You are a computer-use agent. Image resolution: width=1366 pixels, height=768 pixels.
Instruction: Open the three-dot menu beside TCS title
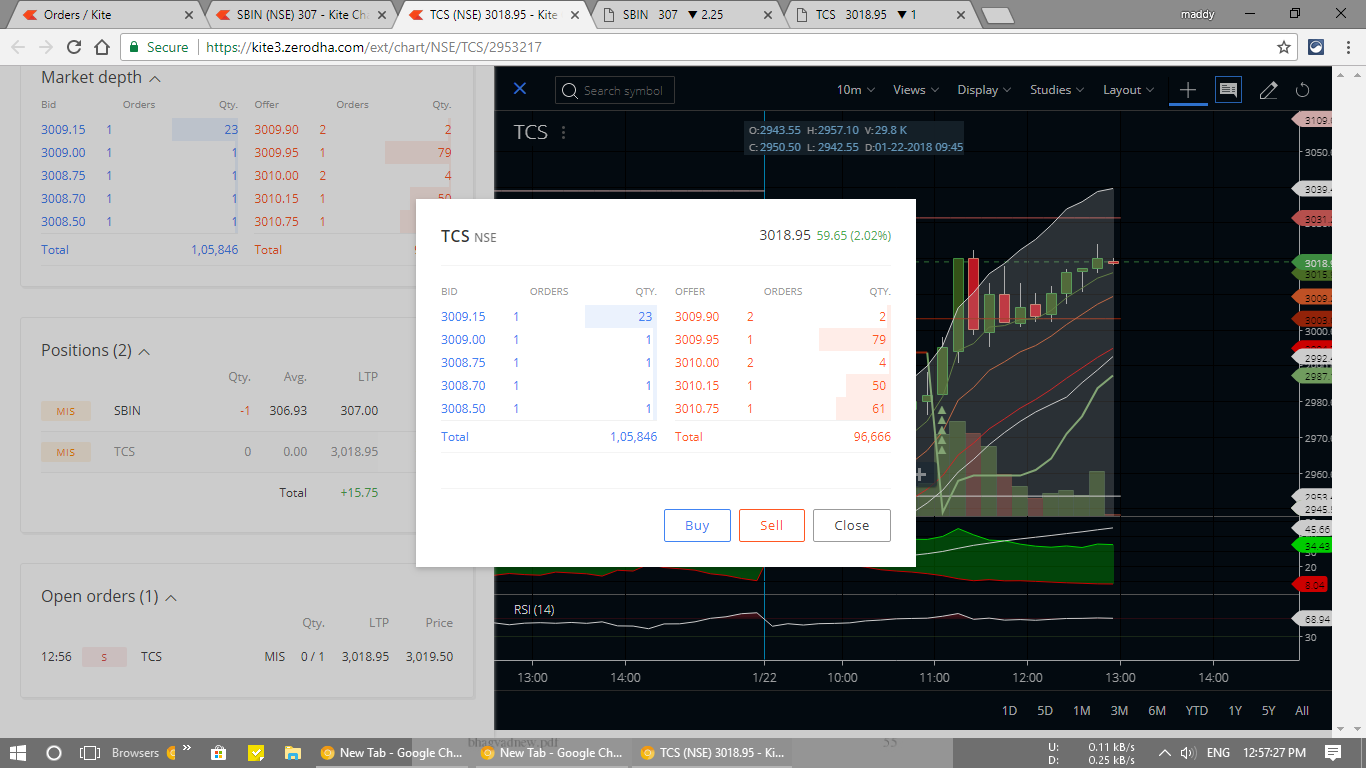click(x=564, y=132)
